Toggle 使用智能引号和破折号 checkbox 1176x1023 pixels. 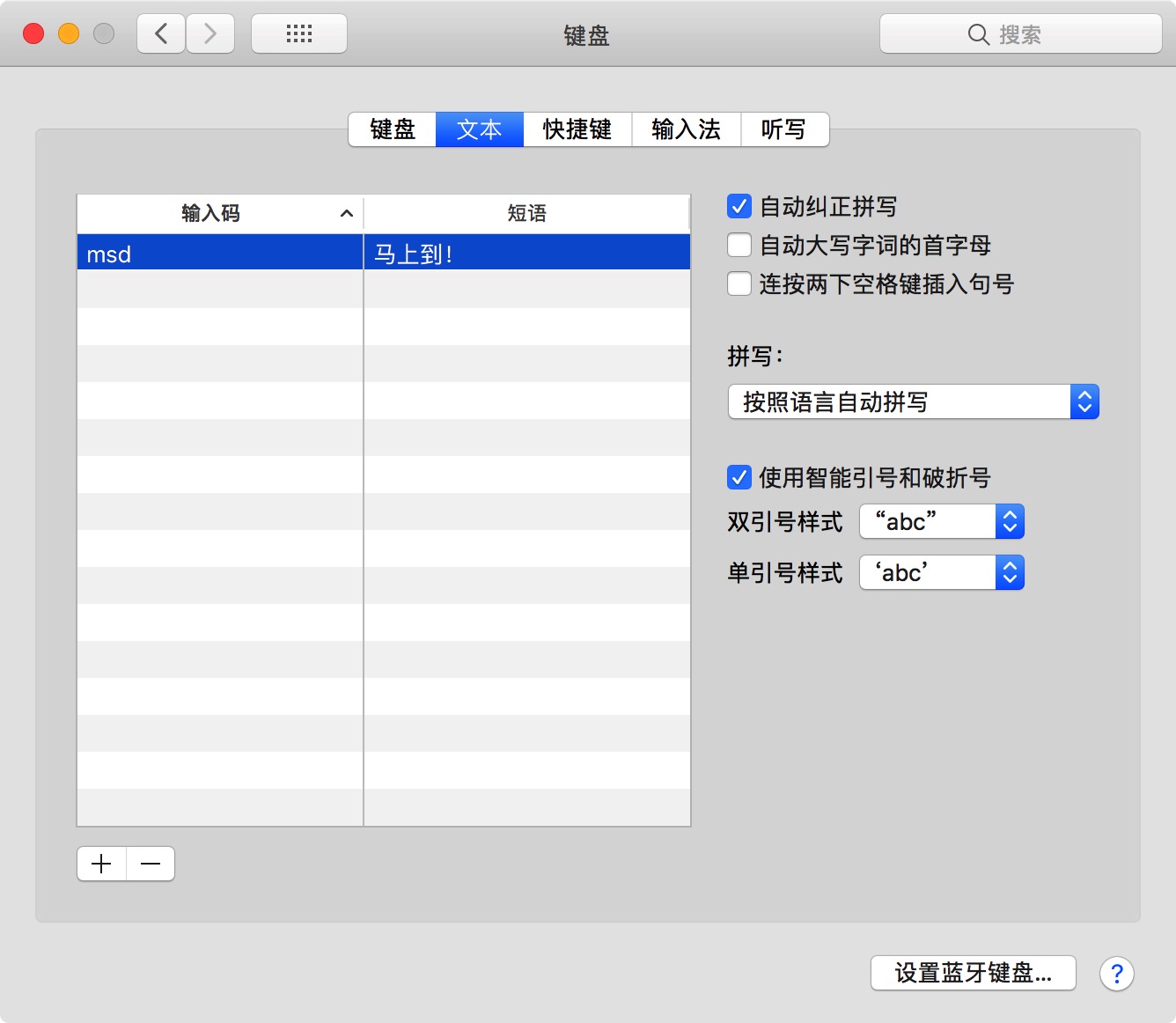click(739, 477)
